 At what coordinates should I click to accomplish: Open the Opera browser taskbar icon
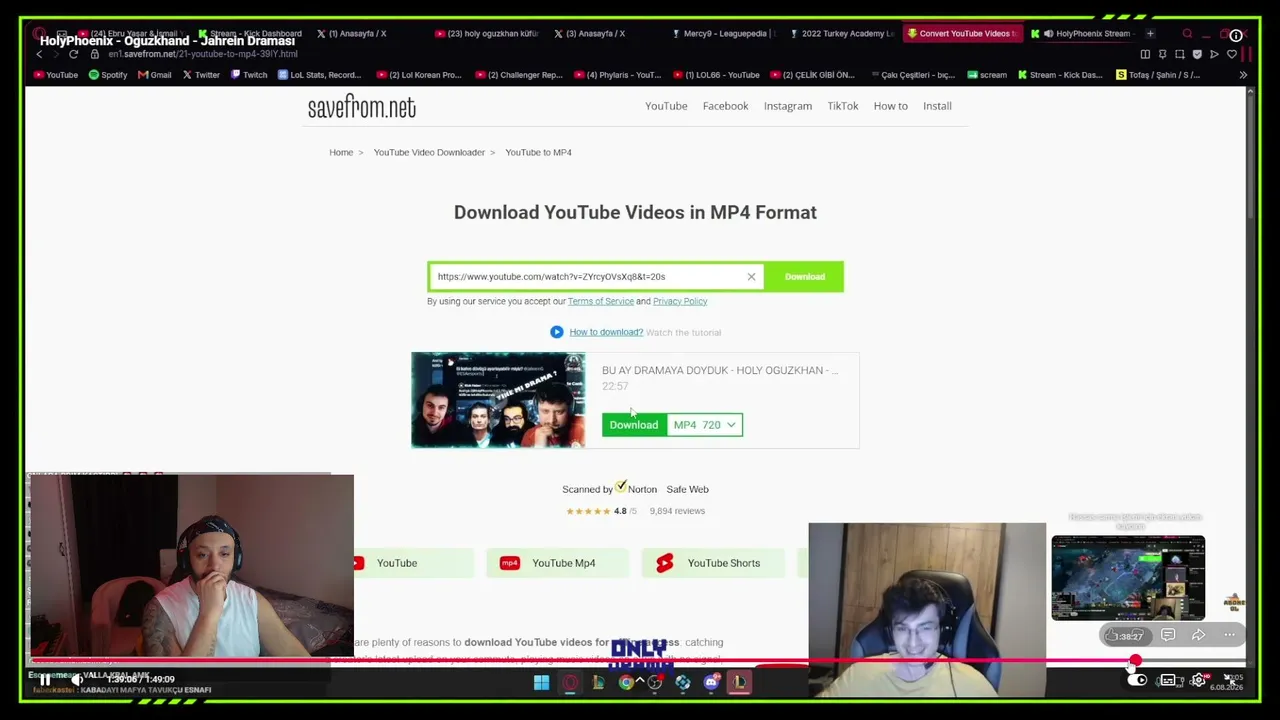click(570, 683)
